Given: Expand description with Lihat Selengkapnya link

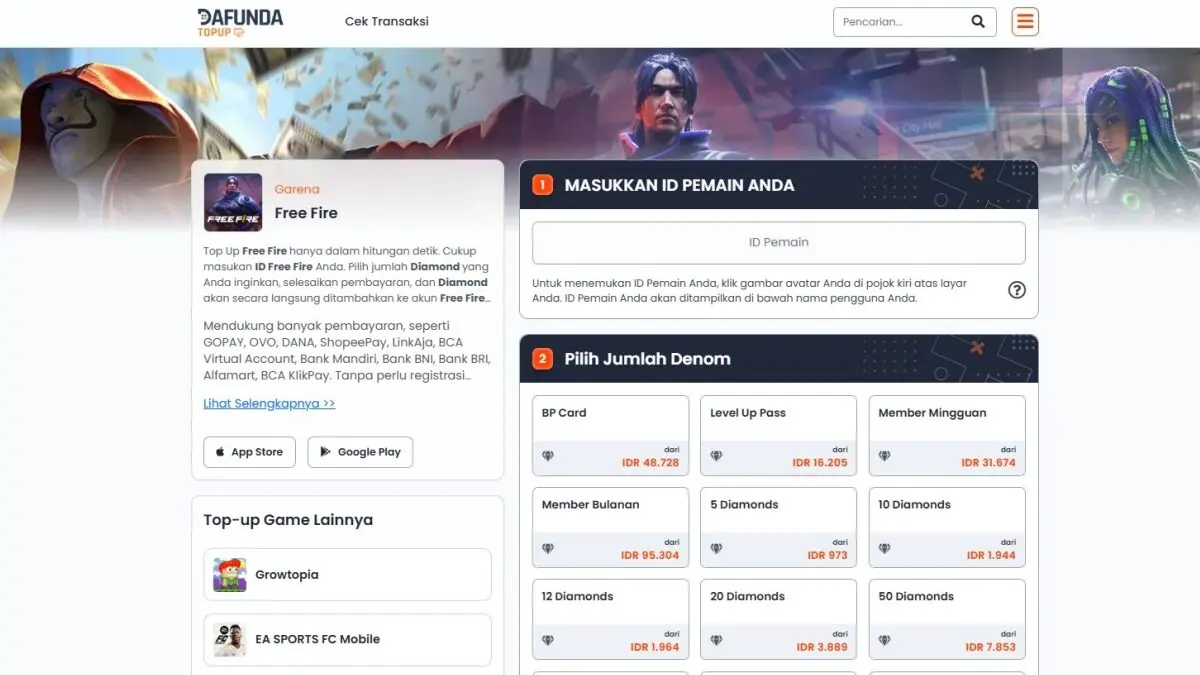Looking at the screenshot, I should pos(269,404).
